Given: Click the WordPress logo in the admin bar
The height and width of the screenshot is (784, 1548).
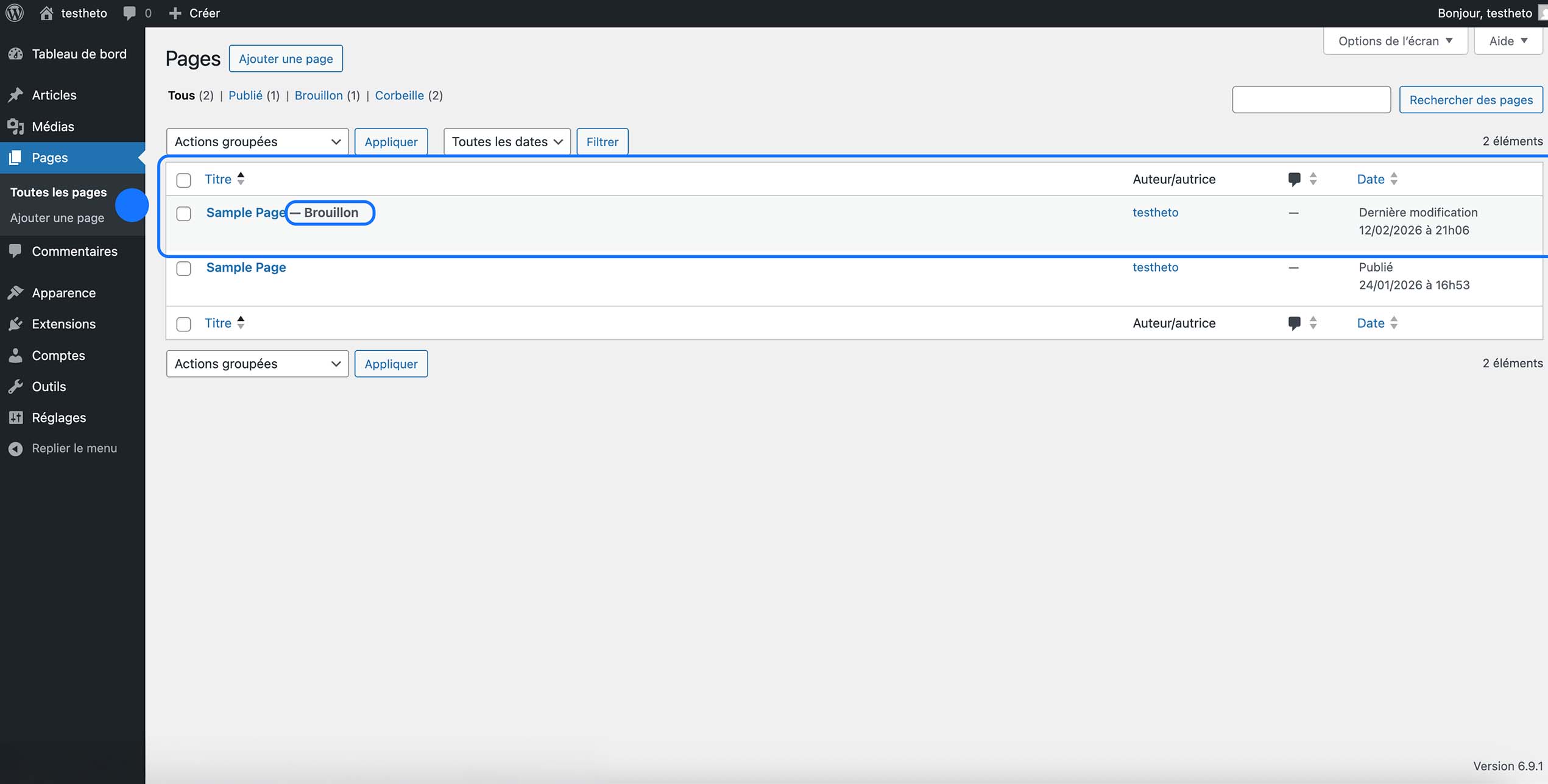Looking at the screenshot, I should click(13, 12).
